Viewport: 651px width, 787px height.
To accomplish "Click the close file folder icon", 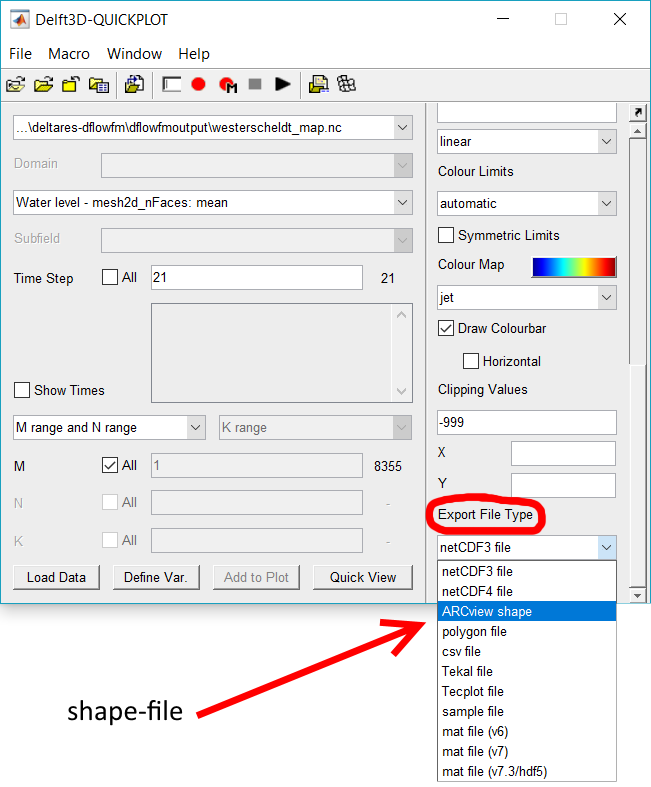I will coord(71,85).
